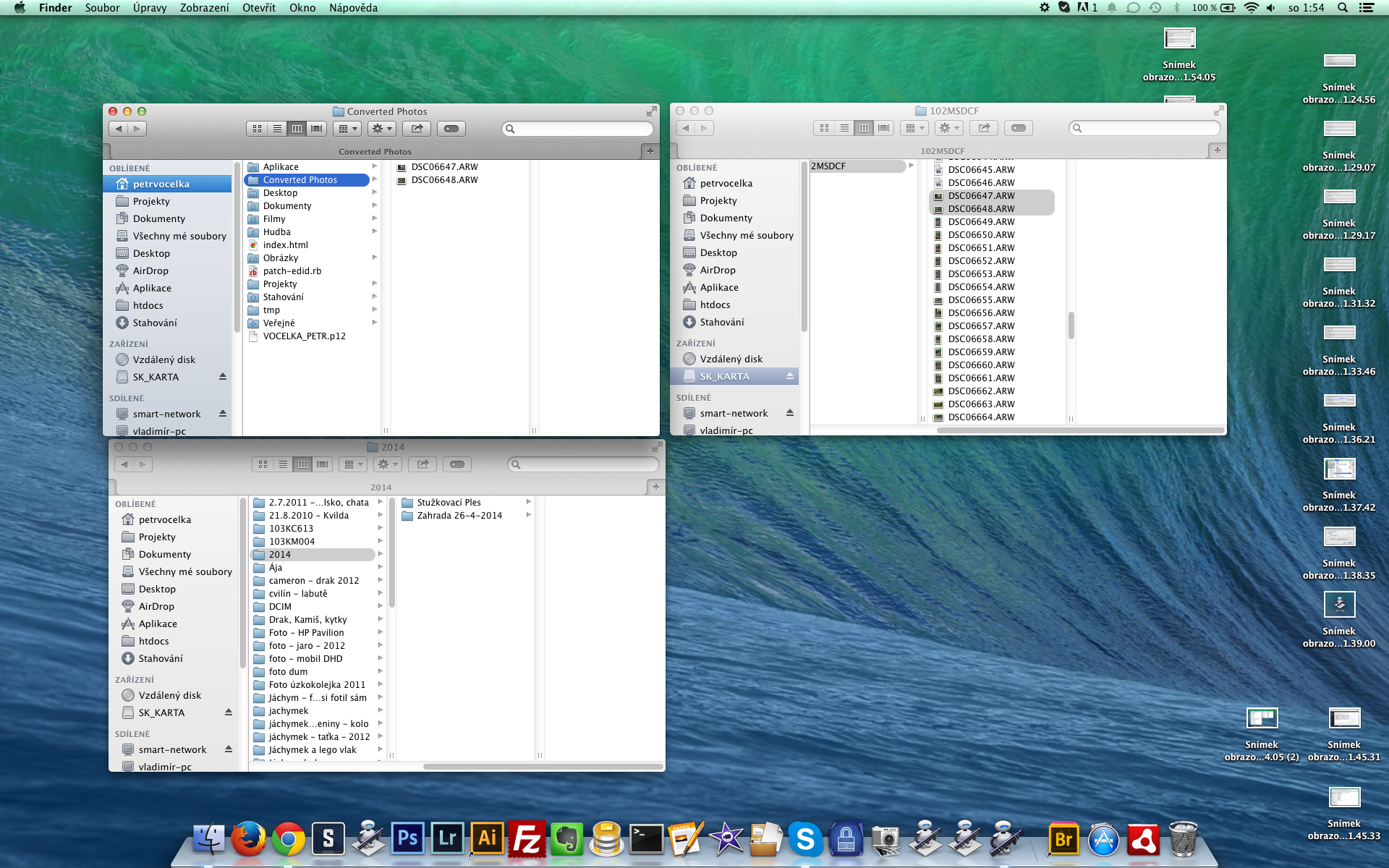
Task: Open AirDrop in Converted Photos sidebar
Action: [150, 271]
